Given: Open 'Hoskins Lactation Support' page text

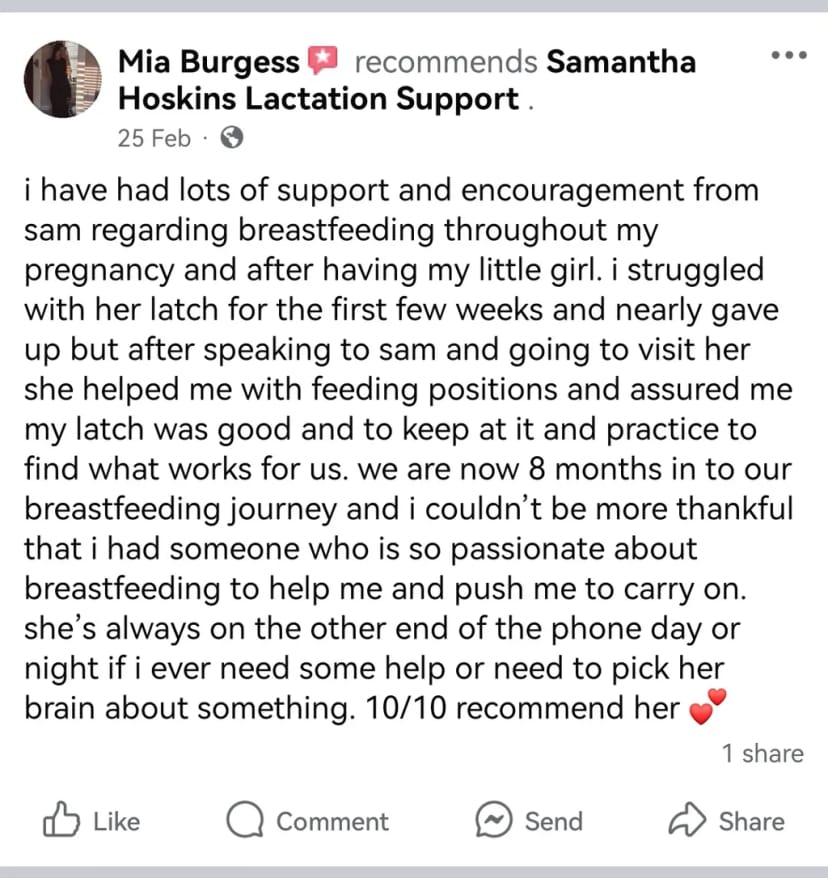Looking at the screenshot, I should point(319,99).
